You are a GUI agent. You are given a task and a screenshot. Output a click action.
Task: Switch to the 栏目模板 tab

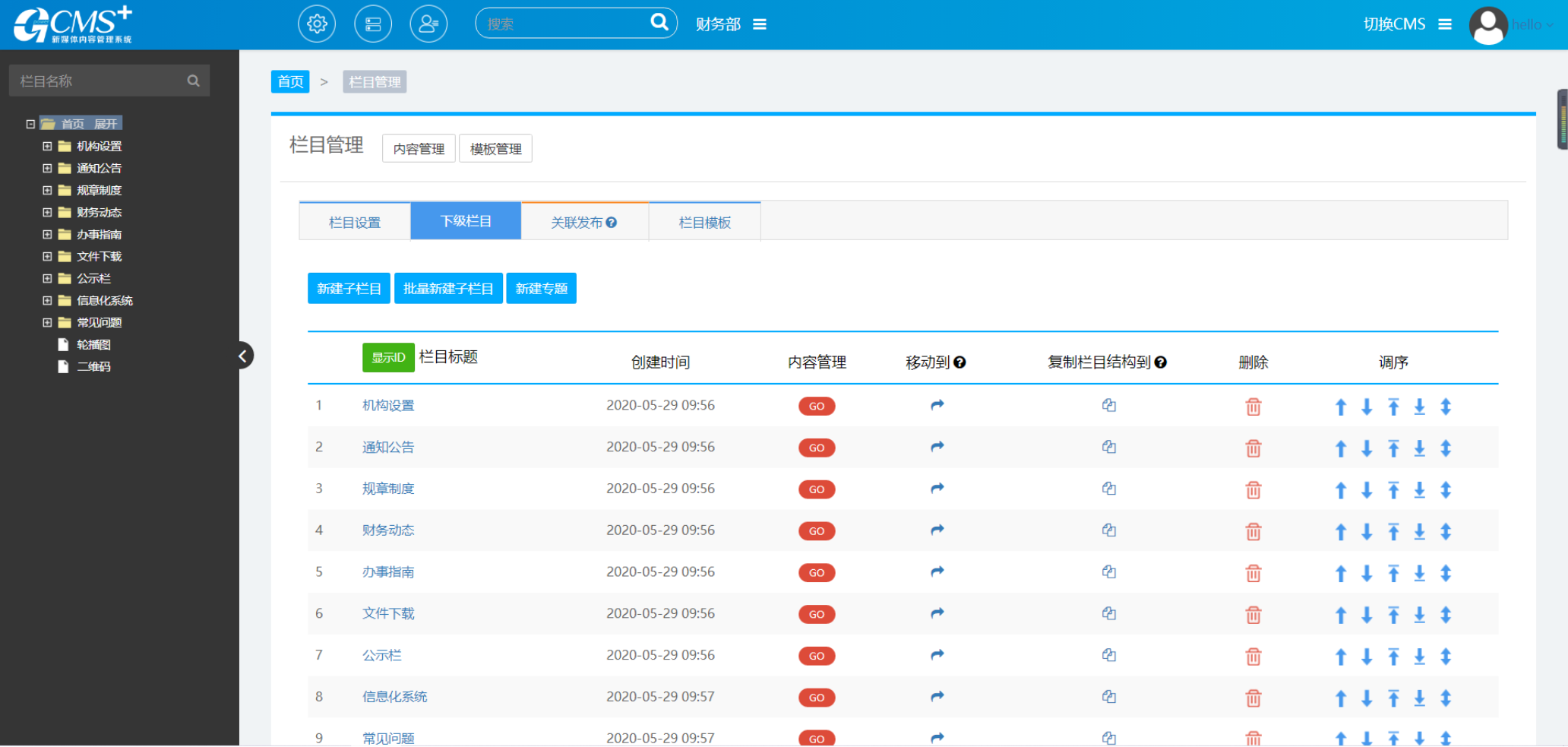pyautogui.click(x=704, y=222)
